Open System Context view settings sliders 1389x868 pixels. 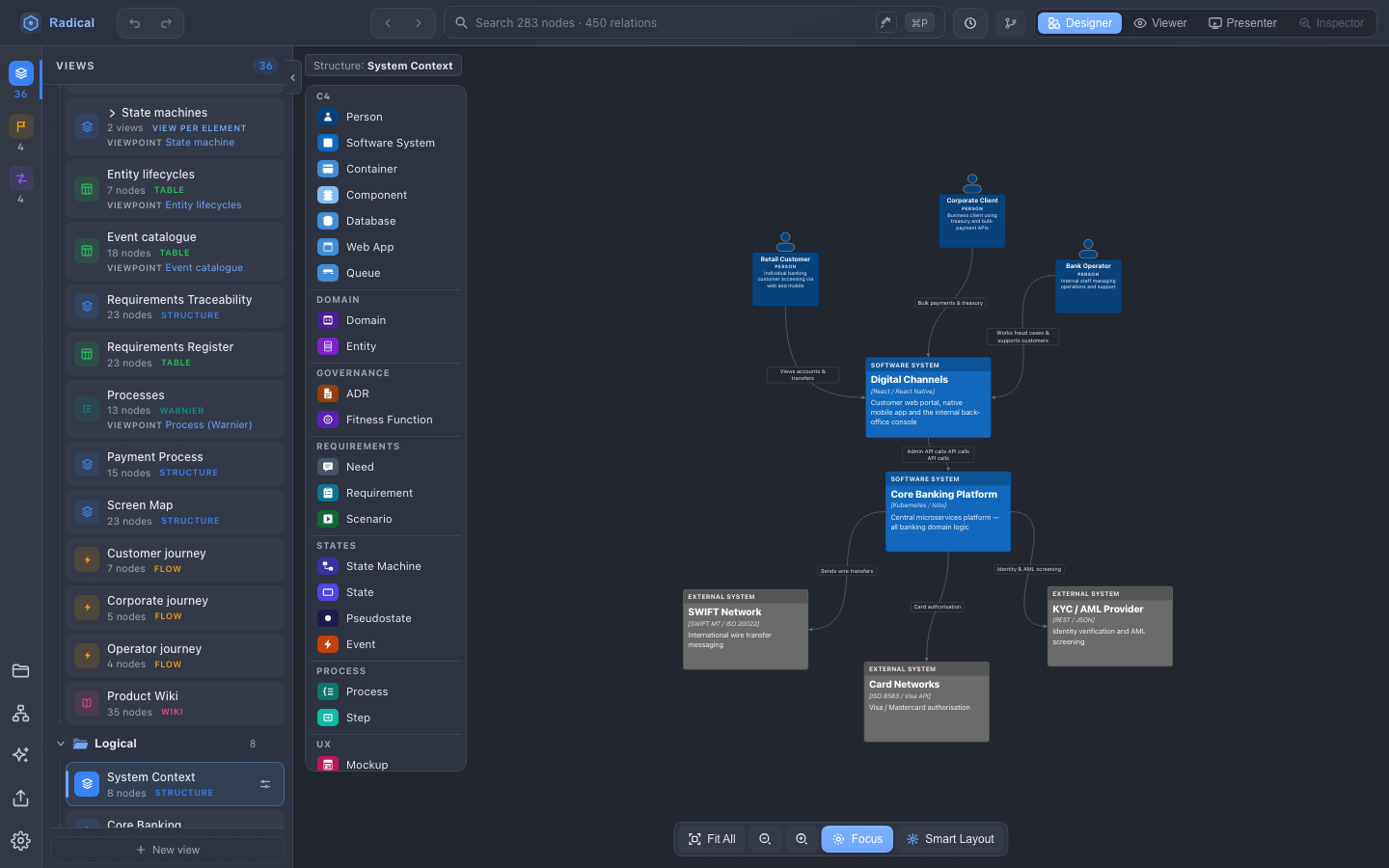(265, 784)
